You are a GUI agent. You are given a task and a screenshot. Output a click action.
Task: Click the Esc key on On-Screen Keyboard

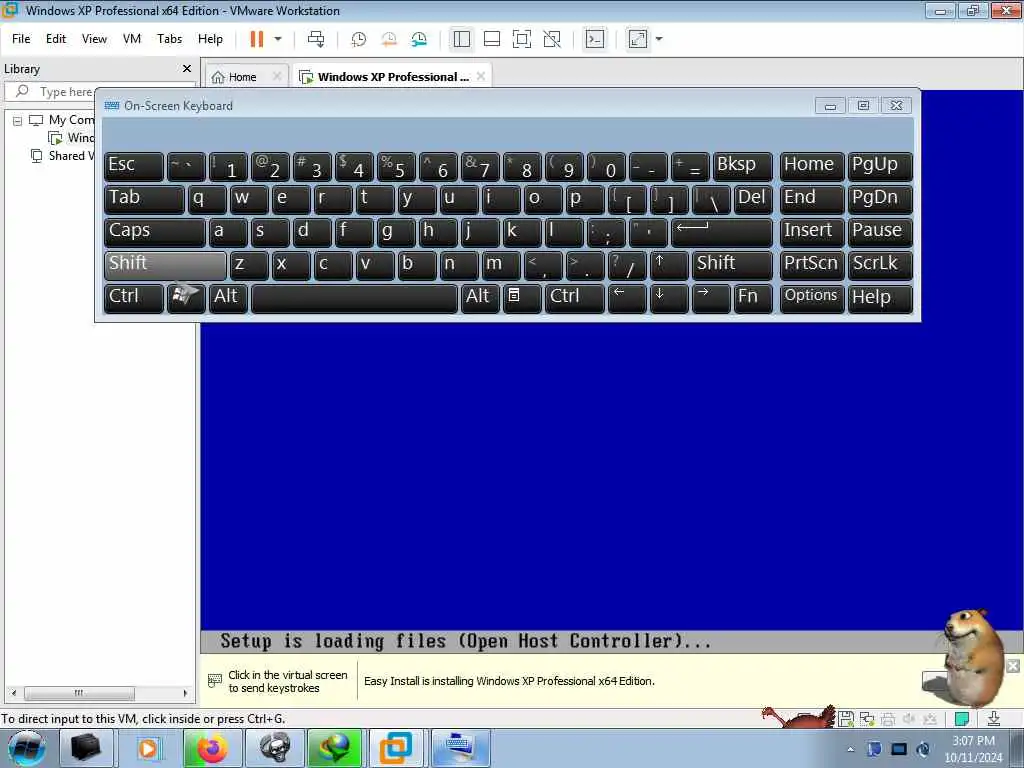tap(133, 167)
